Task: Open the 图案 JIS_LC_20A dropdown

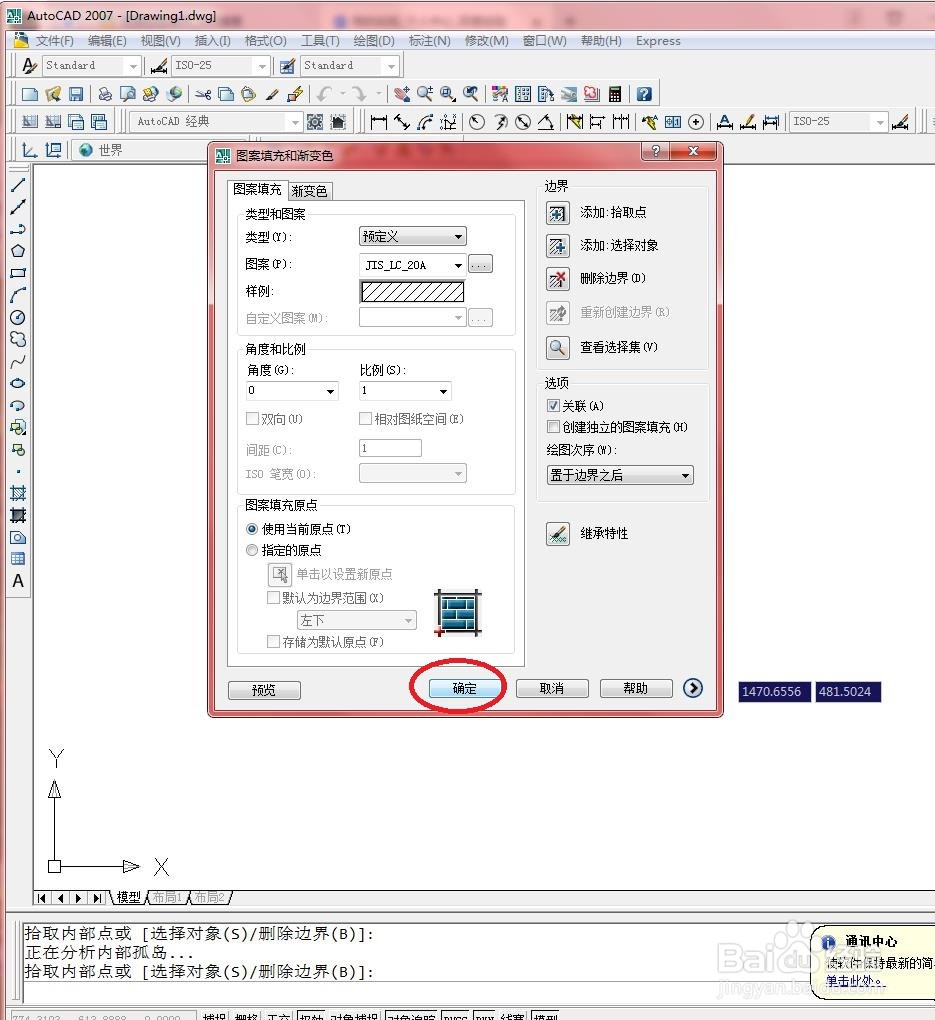Action: (x=413, y=265)
